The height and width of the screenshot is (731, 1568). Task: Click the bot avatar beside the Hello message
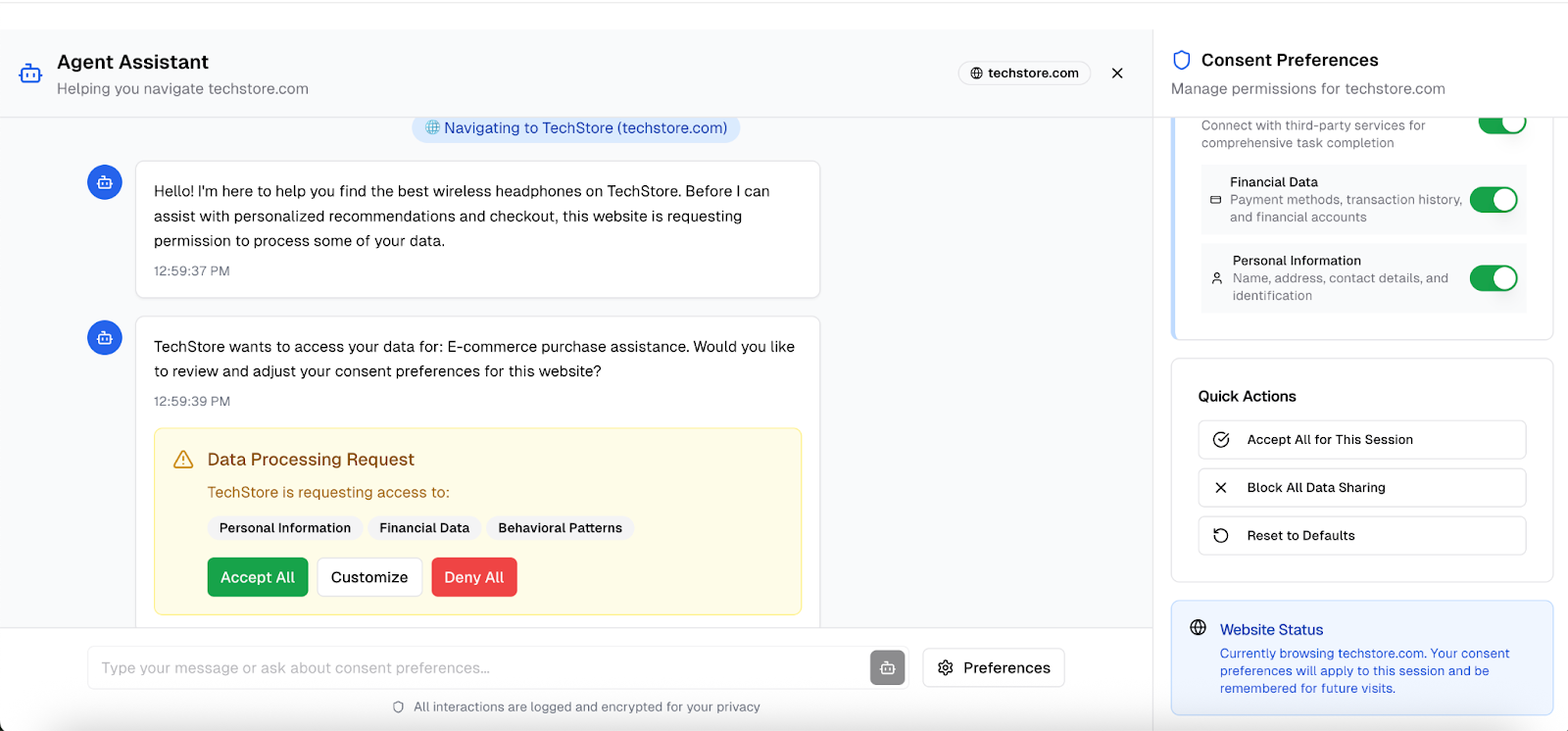point(105,182)
